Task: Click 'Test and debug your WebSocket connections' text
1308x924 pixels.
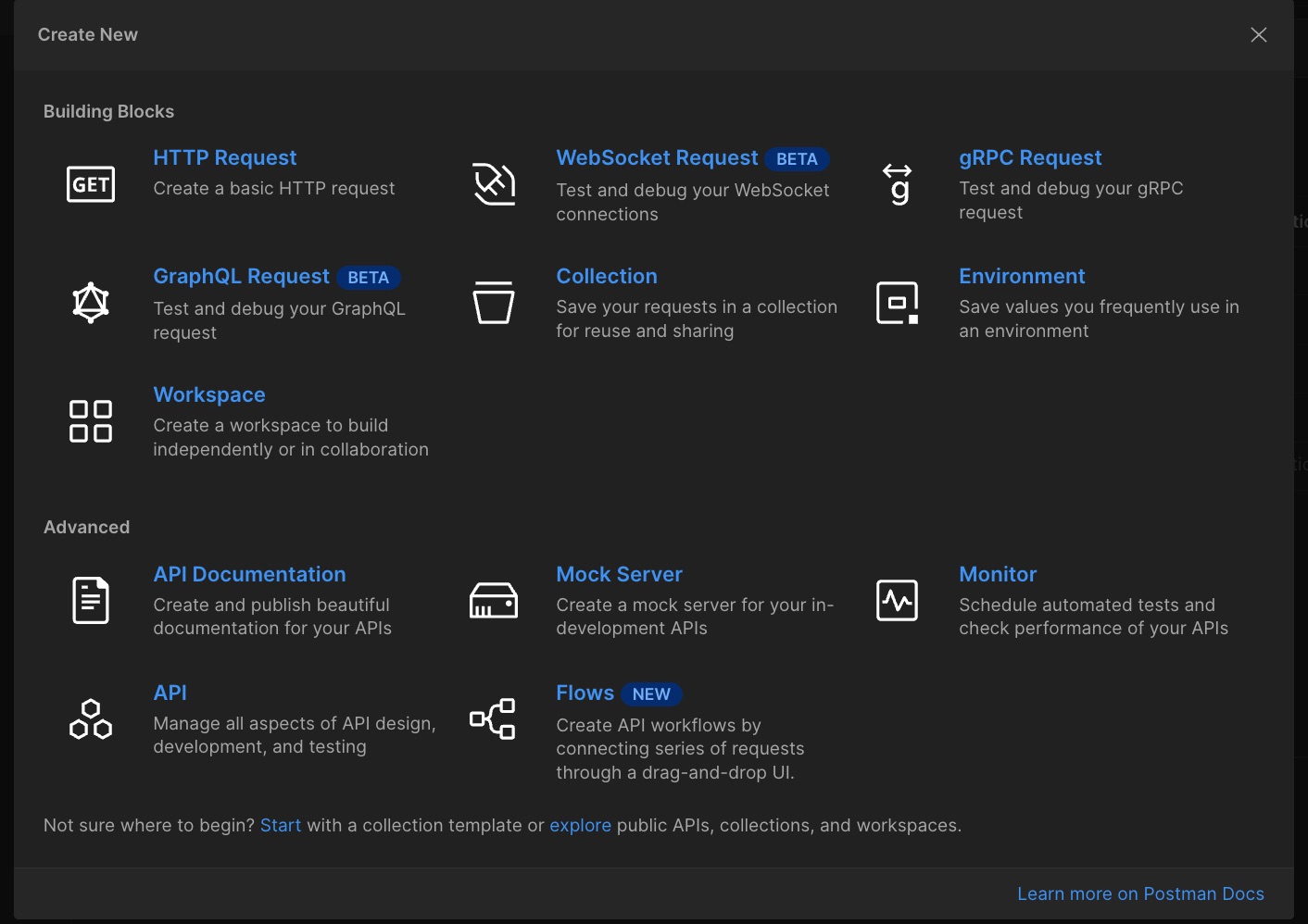Action: tap(693, 202)
